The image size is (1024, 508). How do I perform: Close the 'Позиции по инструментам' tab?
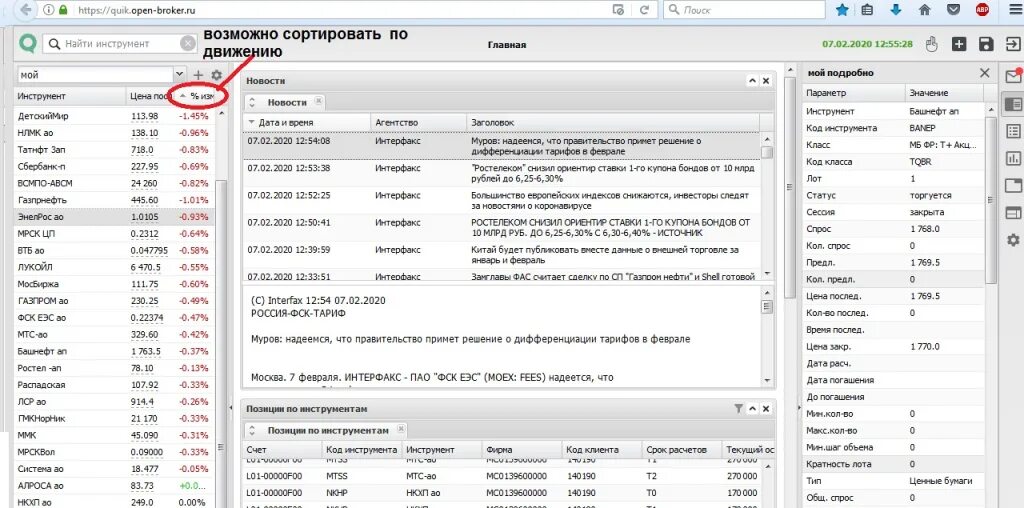click(x=400, y=429)
